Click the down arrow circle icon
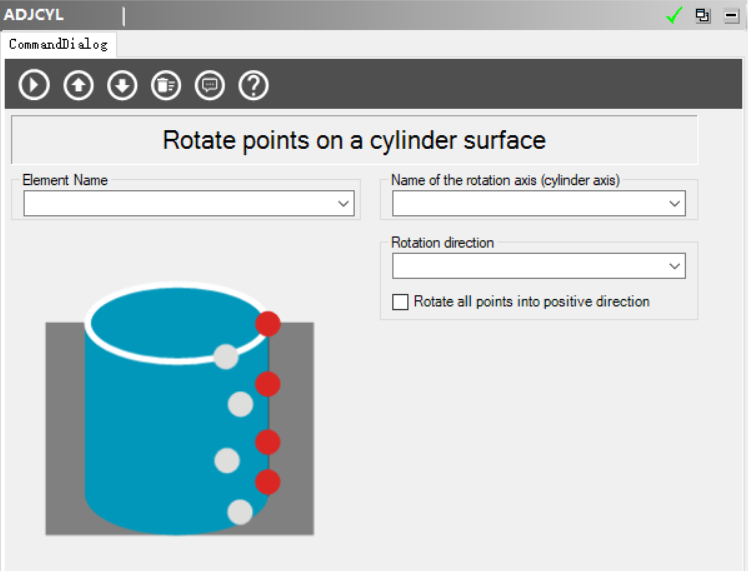 pyautogui.click(x=122, y=85)
